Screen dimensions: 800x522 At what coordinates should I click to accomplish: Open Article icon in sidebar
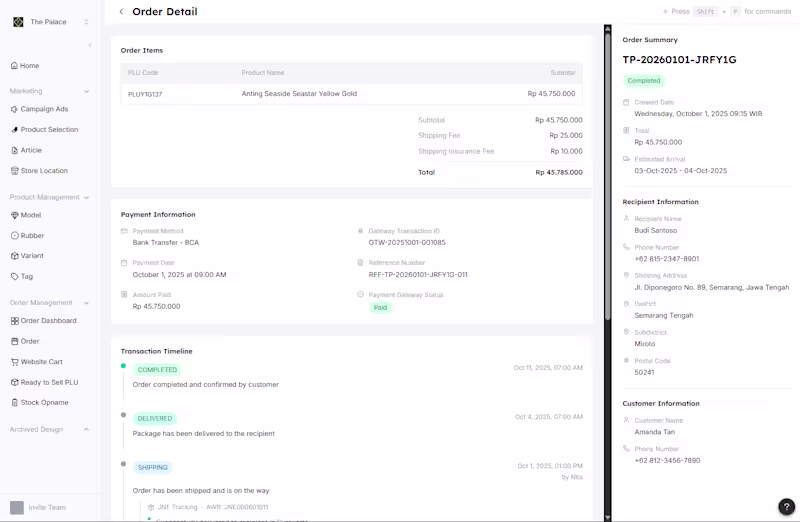coord(14,150)
